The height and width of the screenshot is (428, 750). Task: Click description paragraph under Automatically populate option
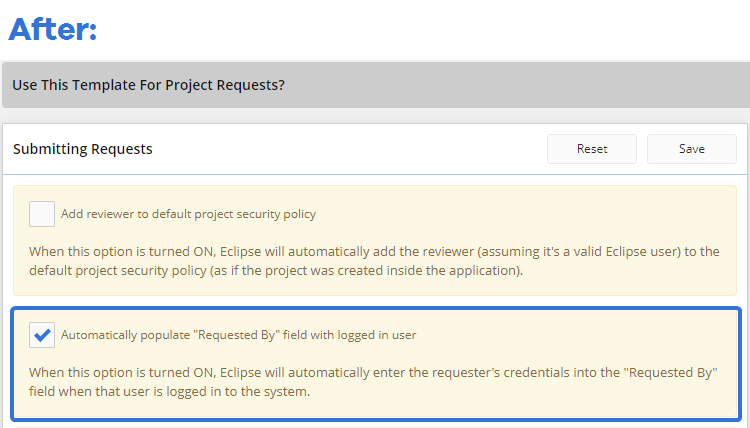pyautogui.click(x=374, y=382)
